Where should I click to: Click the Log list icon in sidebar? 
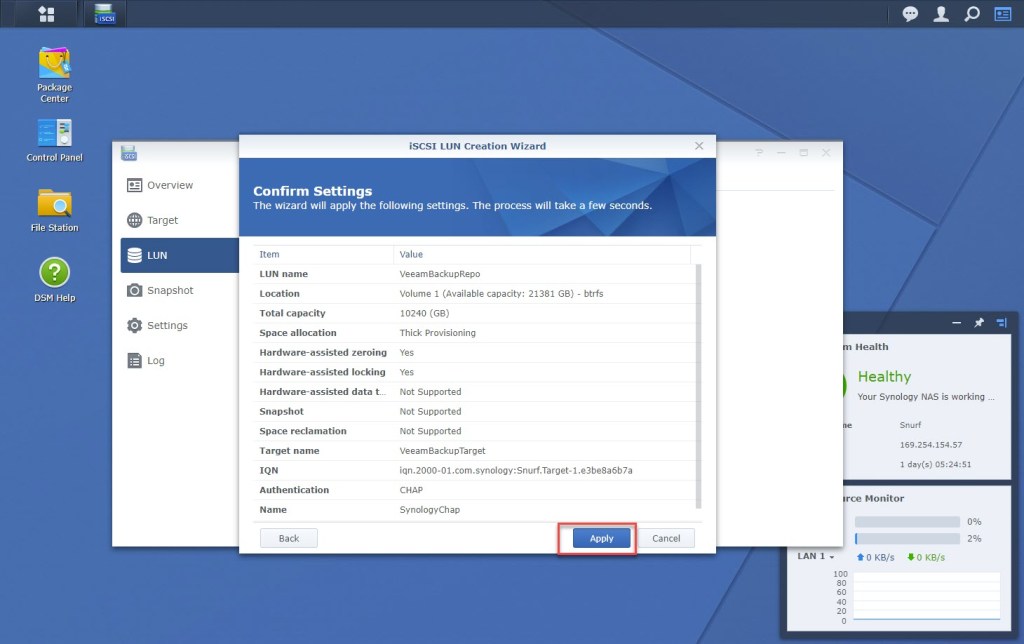[x=135, y=361]
